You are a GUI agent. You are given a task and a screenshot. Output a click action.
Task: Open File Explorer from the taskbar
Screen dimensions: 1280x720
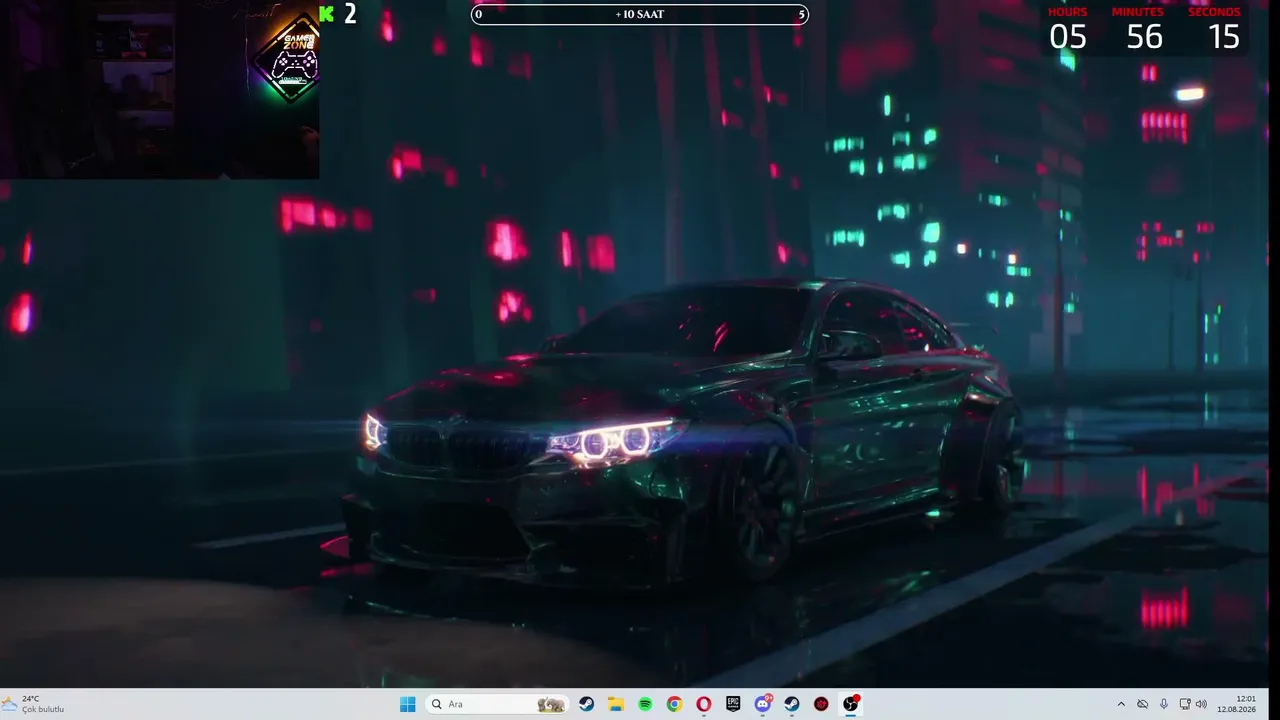coord(616,704)
